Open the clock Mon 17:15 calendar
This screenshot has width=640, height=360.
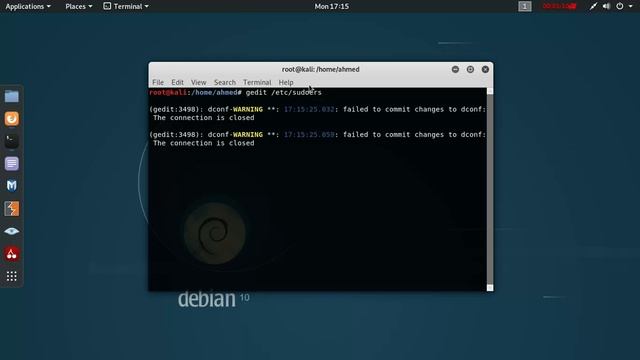[331, 6]
